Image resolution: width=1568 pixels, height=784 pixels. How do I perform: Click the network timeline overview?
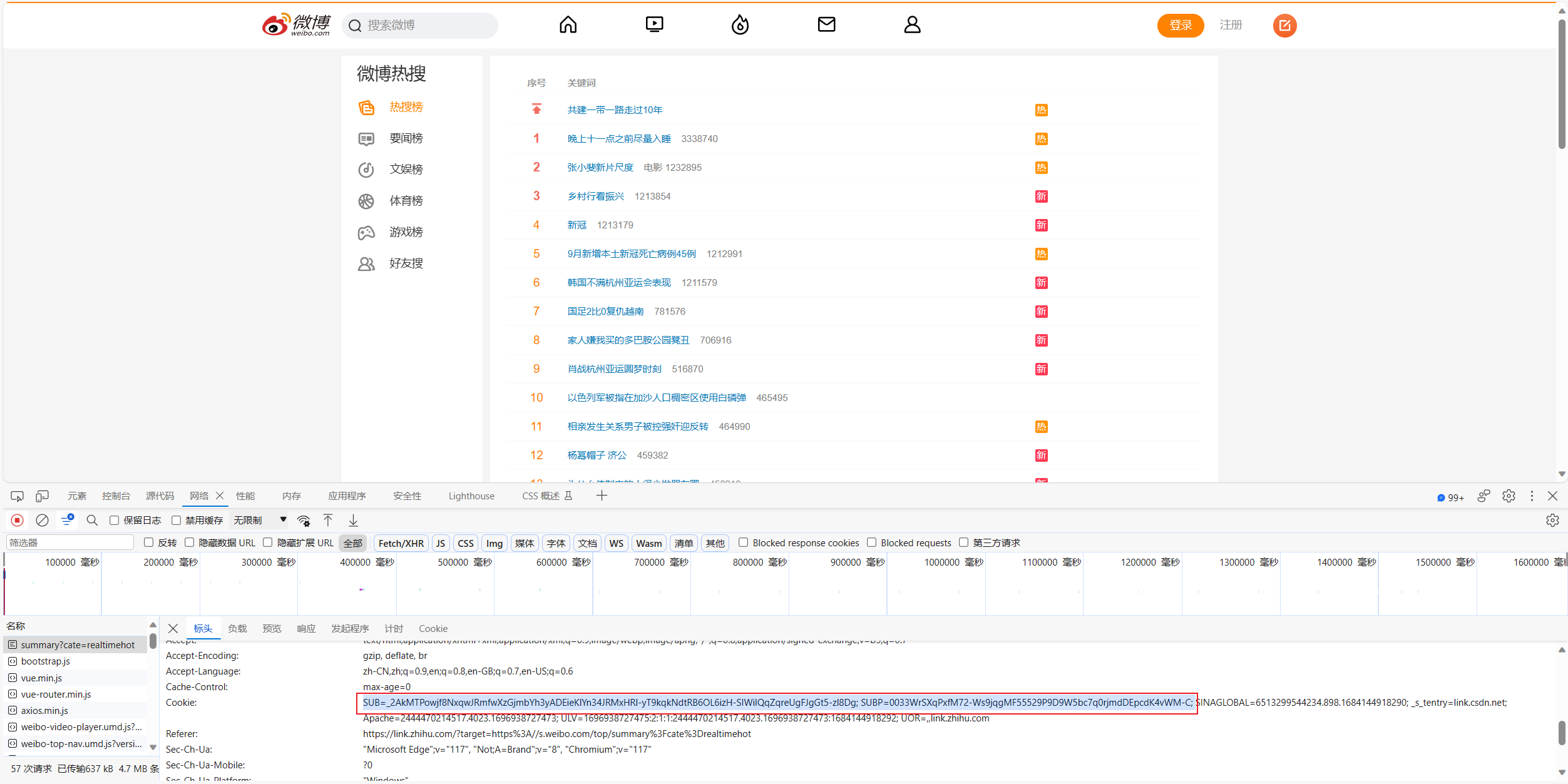pos(785,583)
